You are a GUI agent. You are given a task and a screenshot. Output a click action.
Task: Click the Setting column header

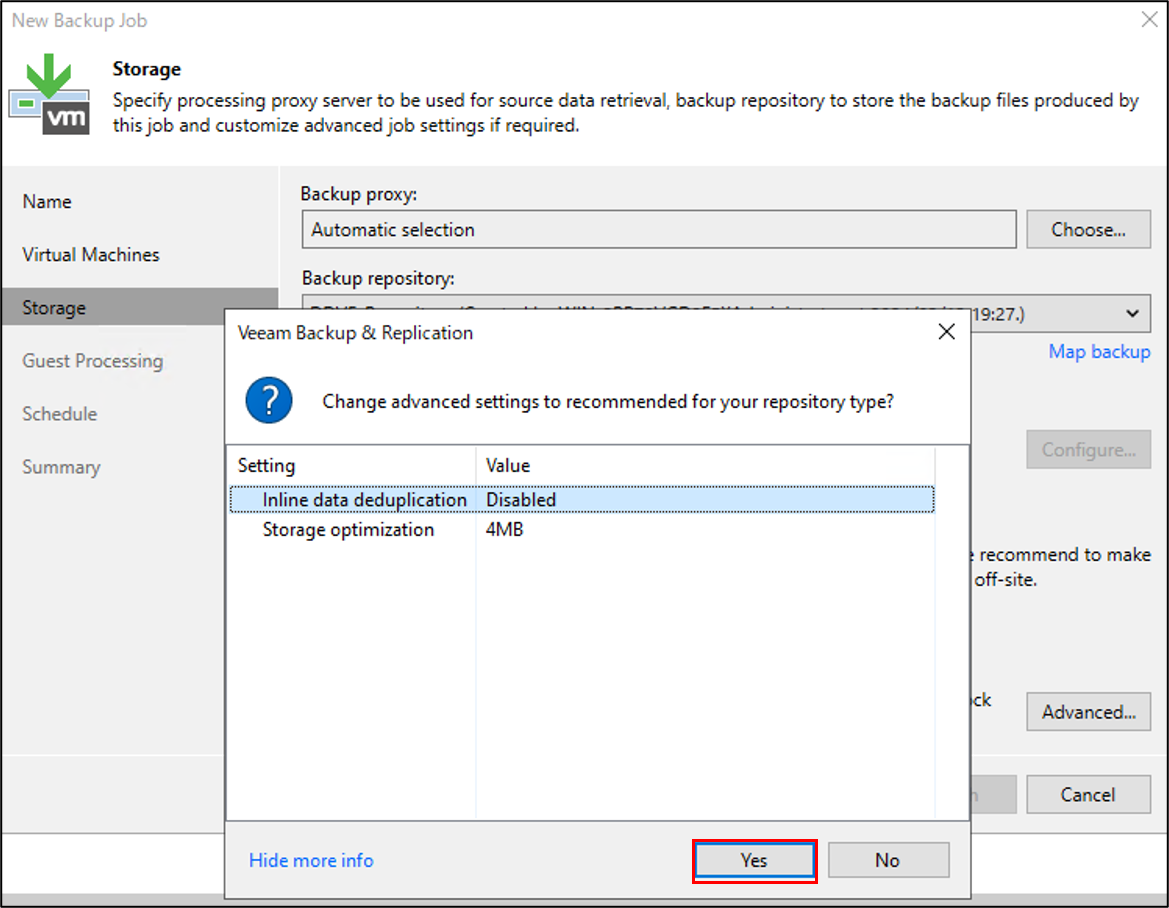coord(266,465)
